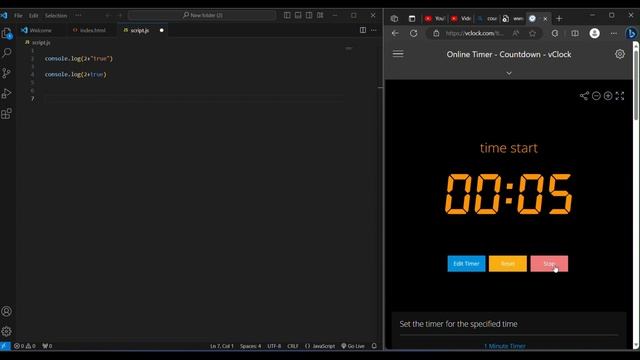Share the vClock timer
The width and height of the screenshot is (640, 360).
(584, 96)
